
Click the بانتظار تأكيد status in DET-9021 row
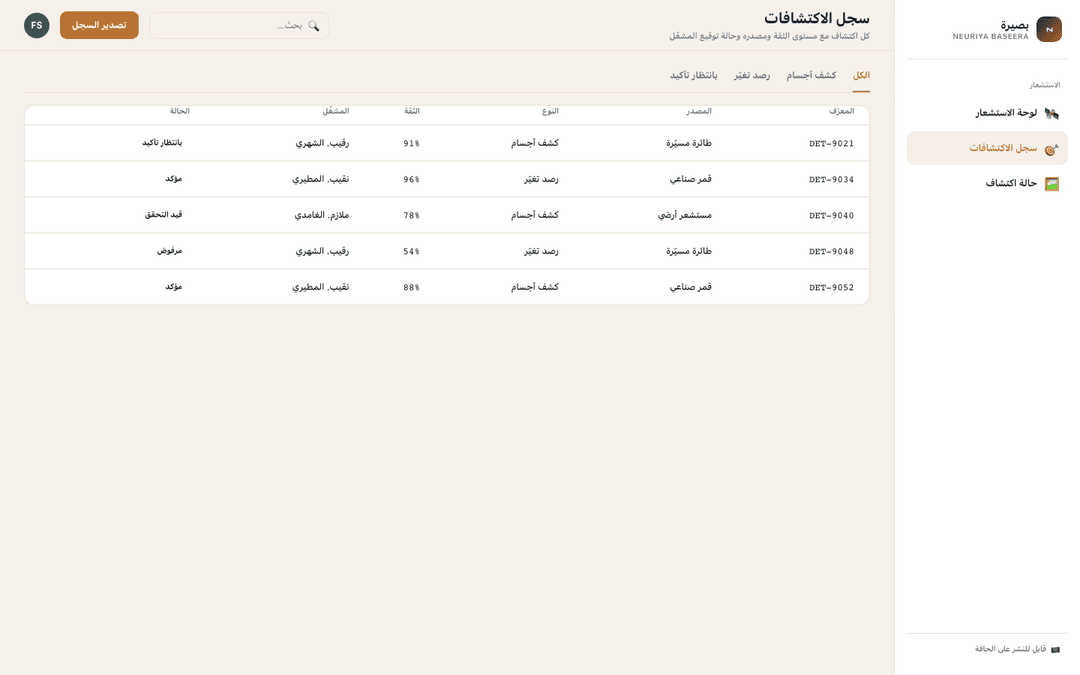click(162, 143)
